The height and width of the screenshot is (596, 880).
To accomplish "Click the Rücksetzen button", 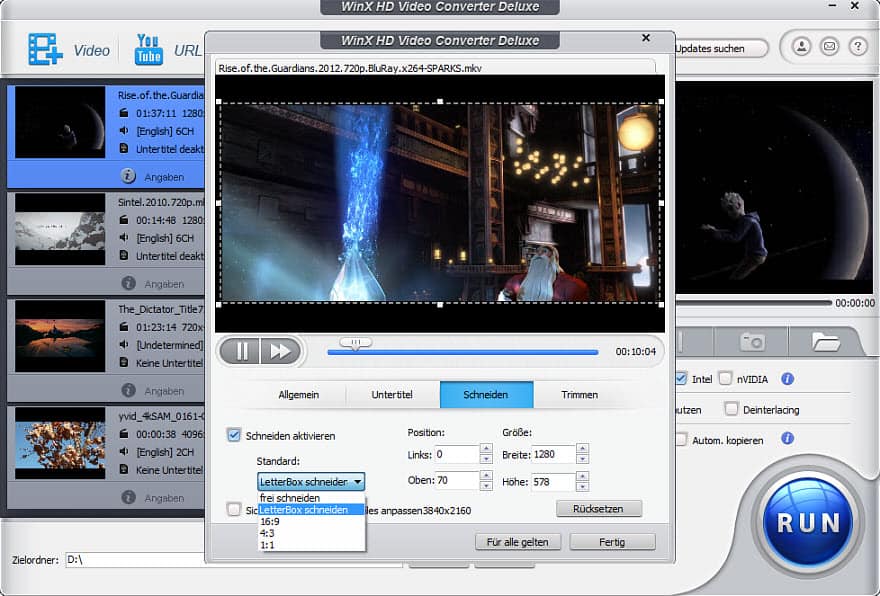I will pos(598,508).
